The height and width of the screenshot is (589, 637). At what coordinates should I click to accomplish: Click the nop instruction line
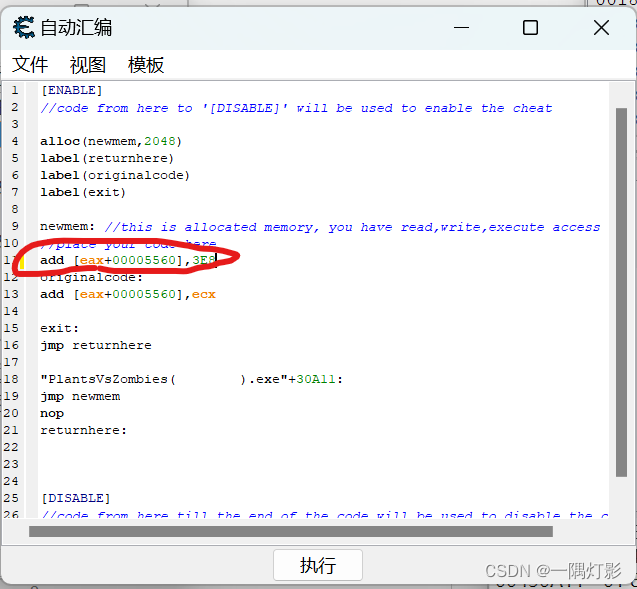pos(52,414)
